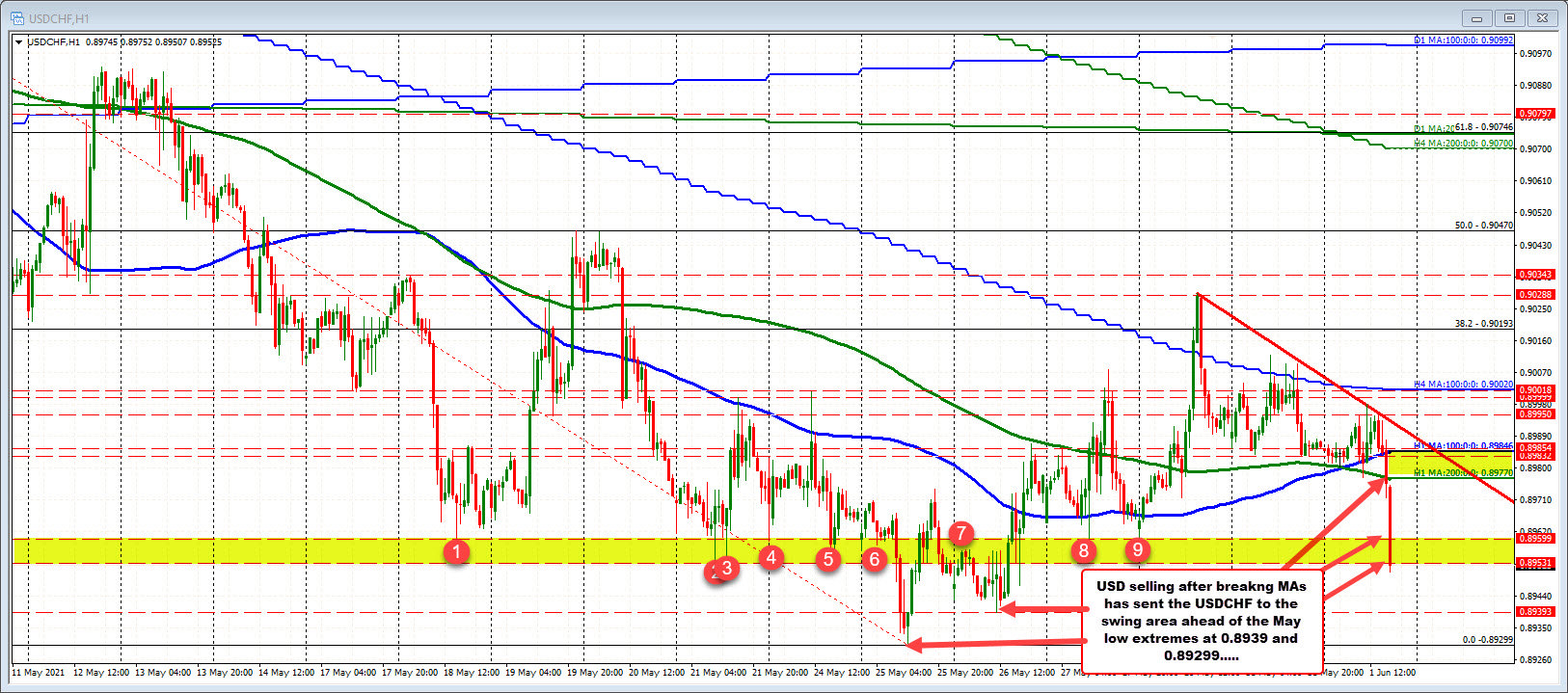1568x693 pixels.
Task: Click the red 0.90797 price tag on the axis
Action: point(1536,113)
